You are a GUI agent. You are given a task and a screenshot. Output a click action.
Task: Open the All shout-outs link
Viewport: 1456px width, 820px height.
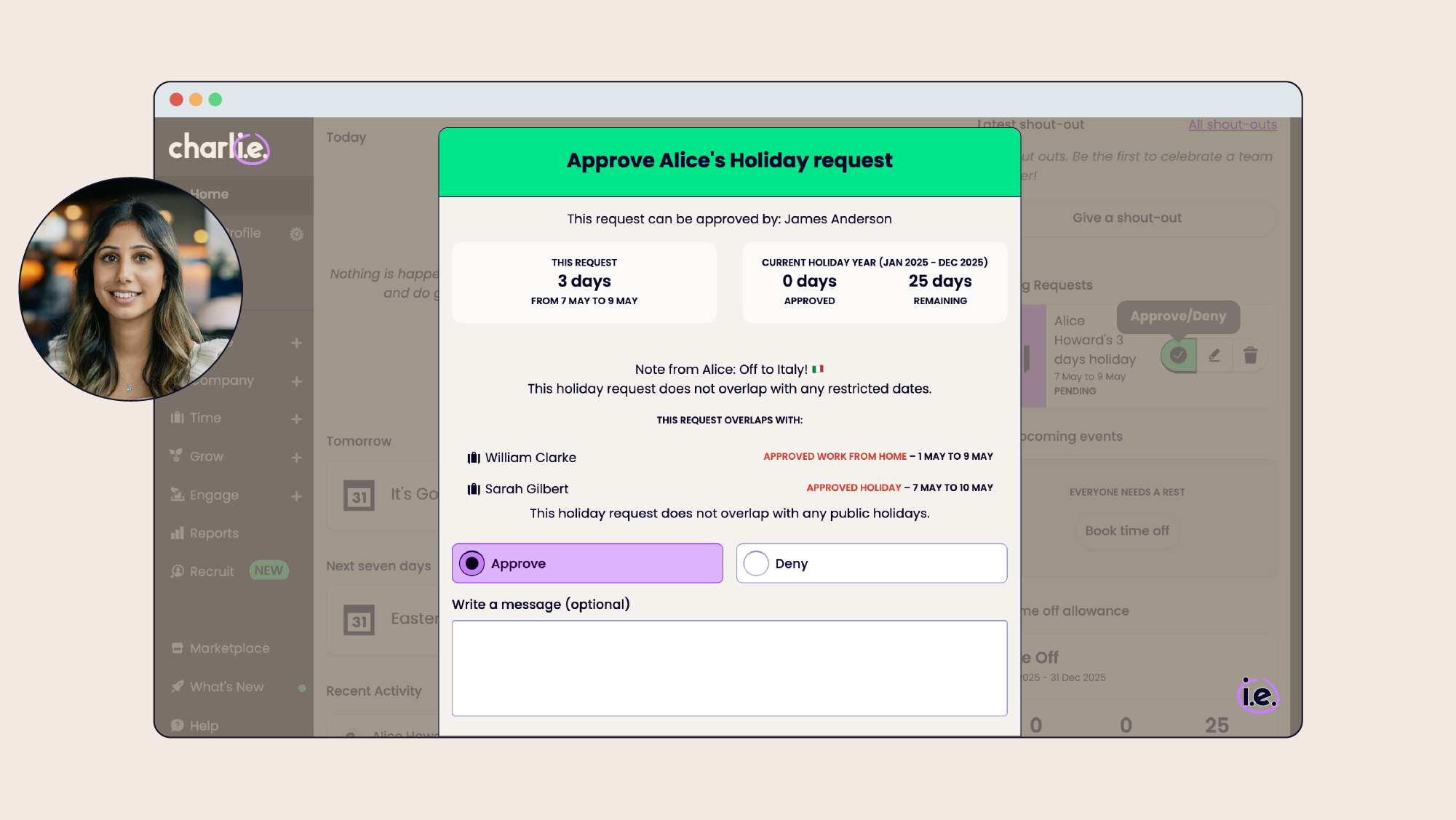1232,124
